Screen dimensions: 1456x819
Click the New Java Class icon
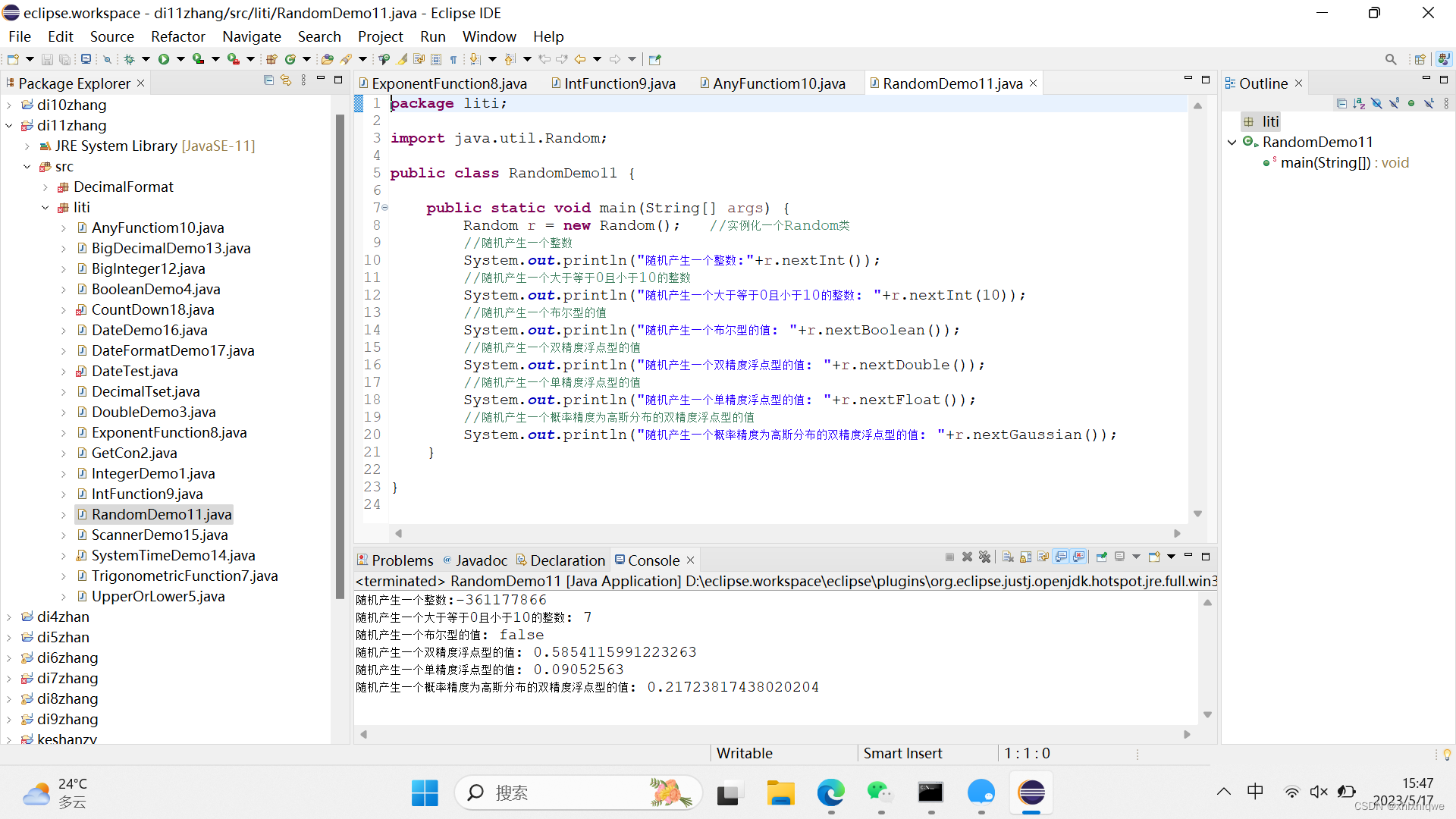(290, 59)
